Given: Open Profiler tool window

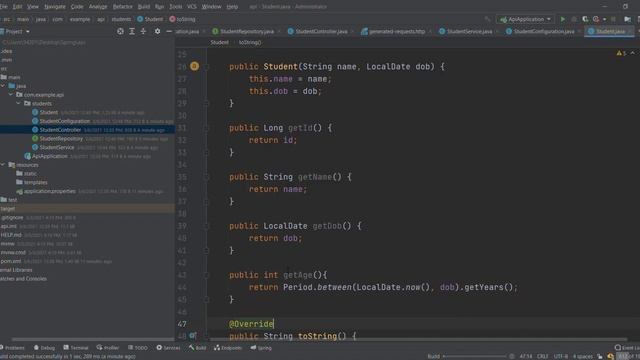Looking at the screenshot, I should tap(108, 348).
